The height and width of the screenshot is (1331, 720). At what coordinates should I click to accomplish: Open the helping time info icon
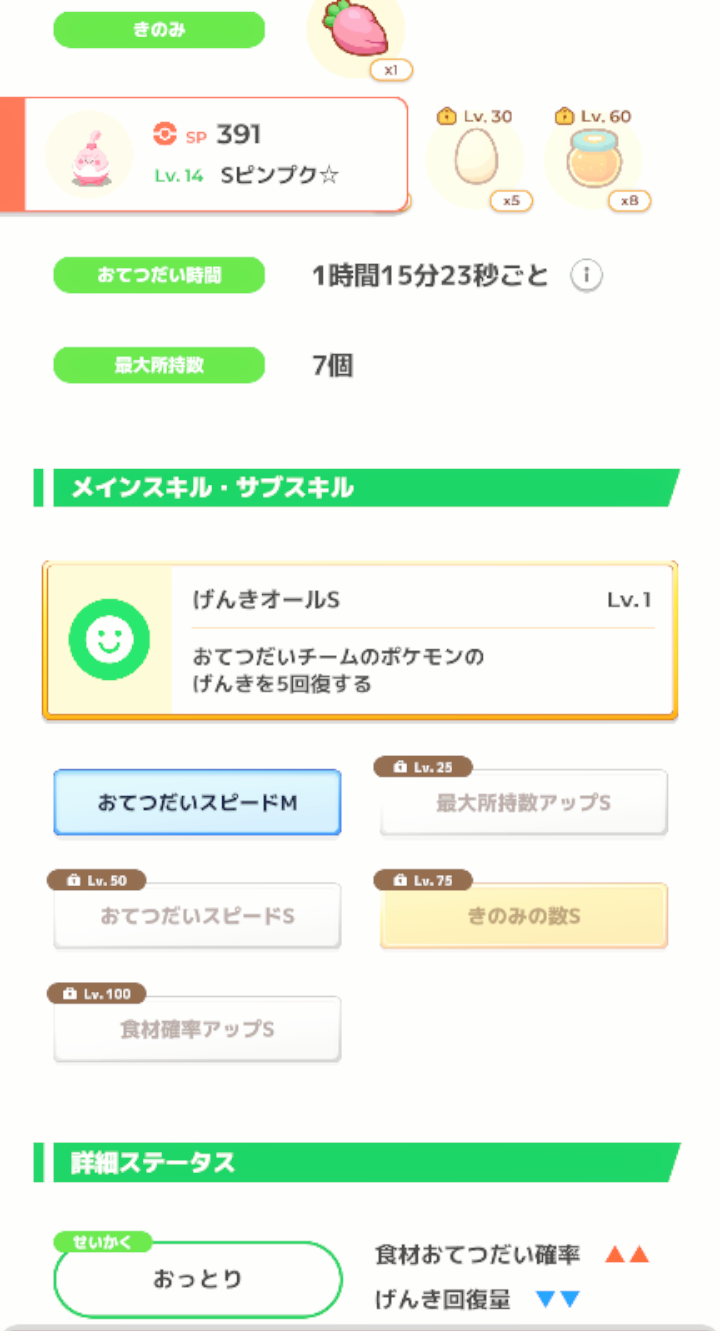[x=587, y=277]
